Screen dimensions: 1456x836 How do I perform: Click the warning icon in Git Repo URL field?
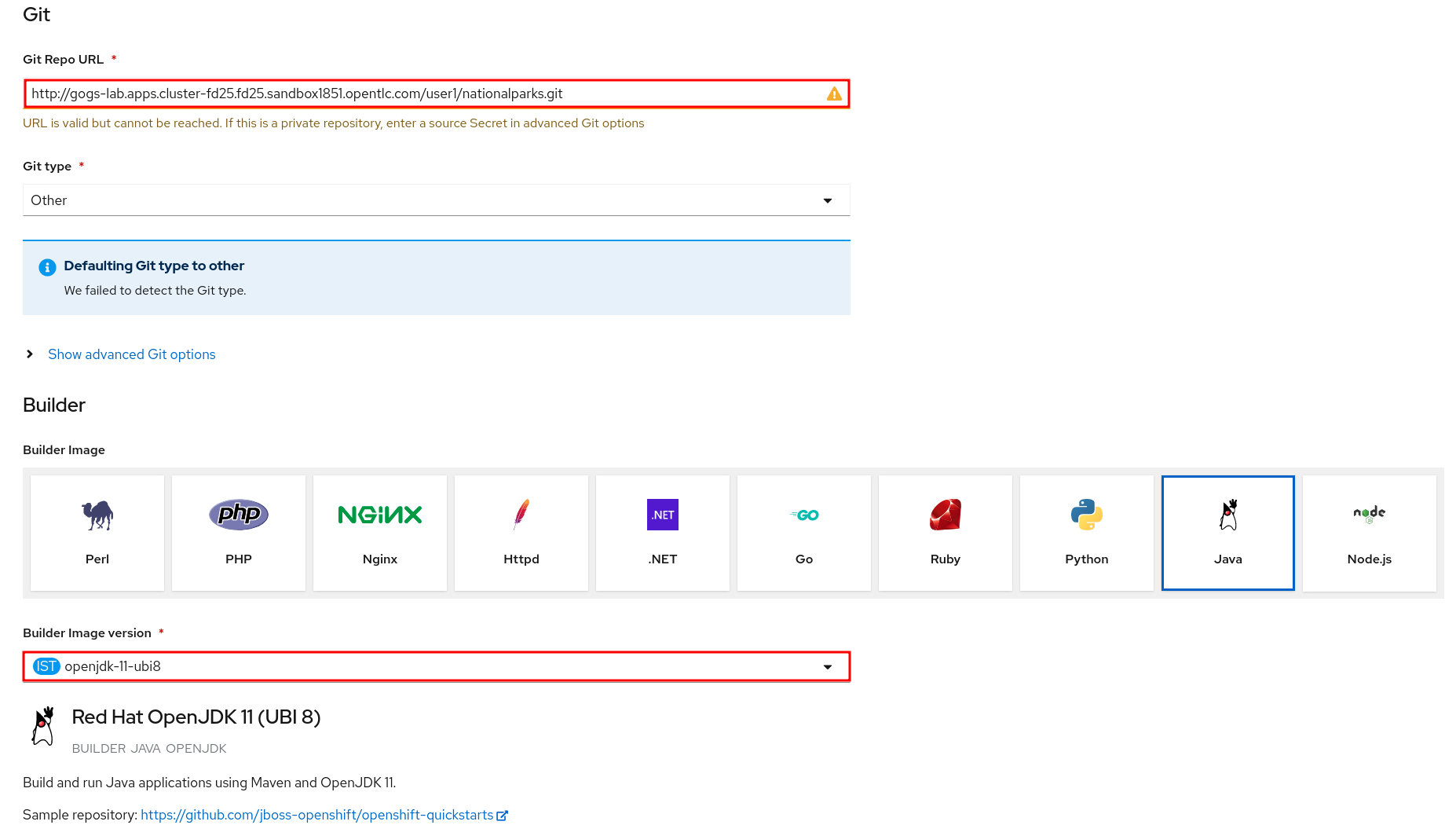click(x=834, y=94)
